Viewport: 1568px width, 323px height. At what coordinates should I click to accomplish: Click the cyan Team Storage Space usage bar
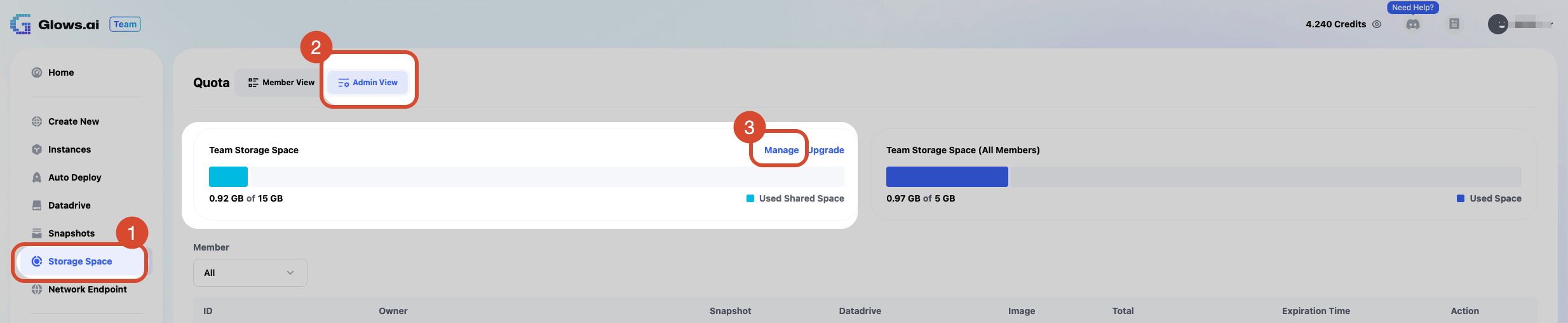tap(228, 177)
